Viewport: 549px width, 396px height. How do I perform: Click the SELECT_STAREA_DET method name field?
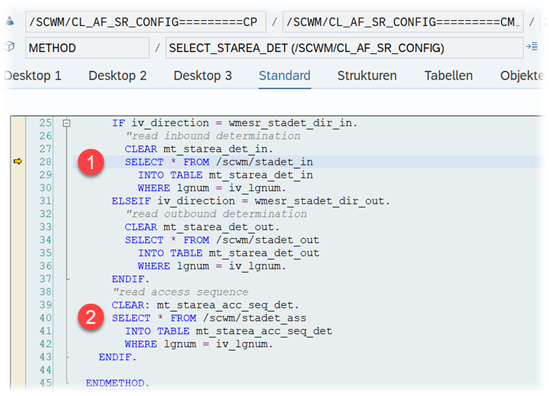tap(345, 48)
